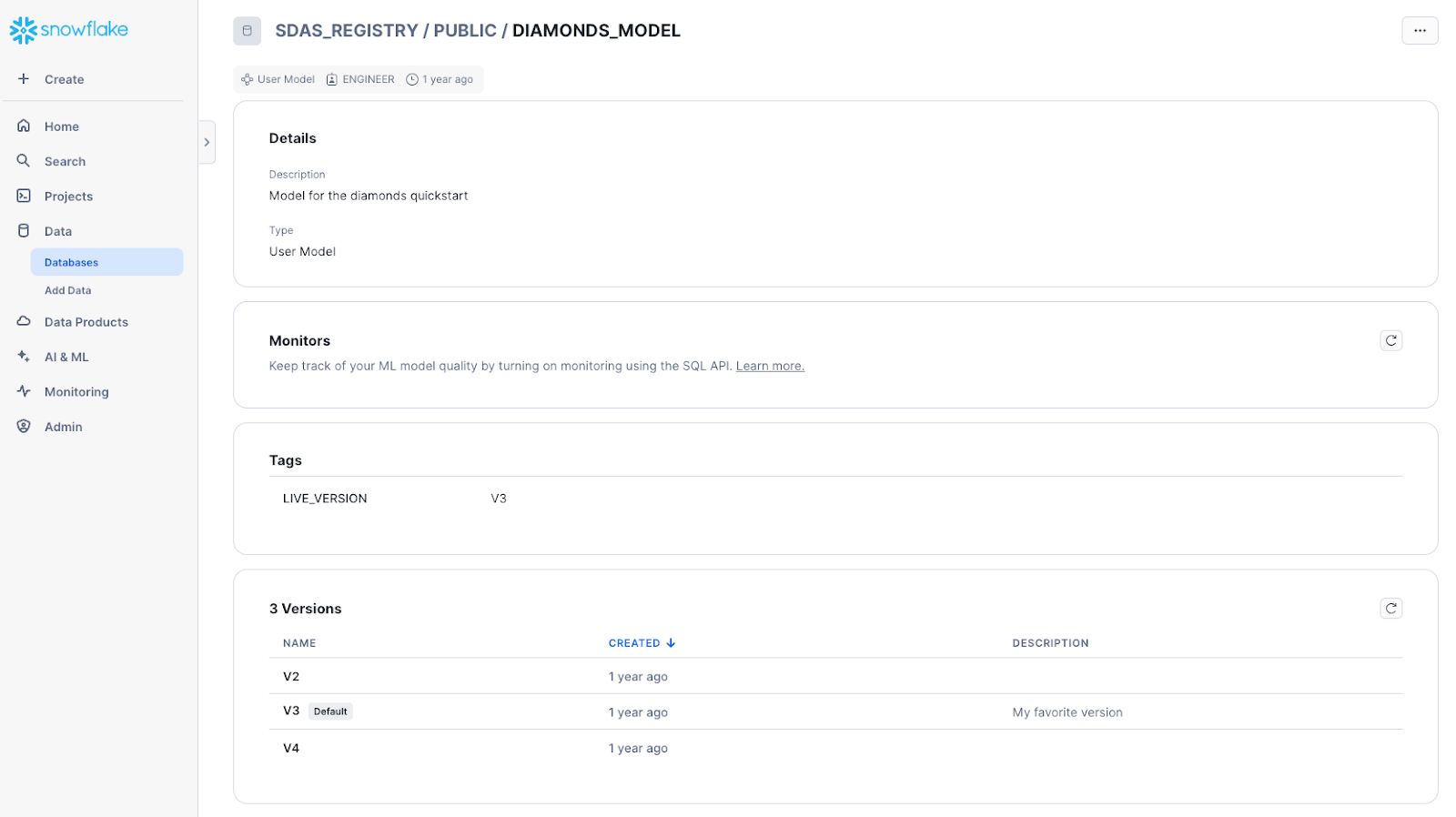Click the Monitoring pulse icon
Viewport: 1456px width, 817px height.
(x=24, y=391)
